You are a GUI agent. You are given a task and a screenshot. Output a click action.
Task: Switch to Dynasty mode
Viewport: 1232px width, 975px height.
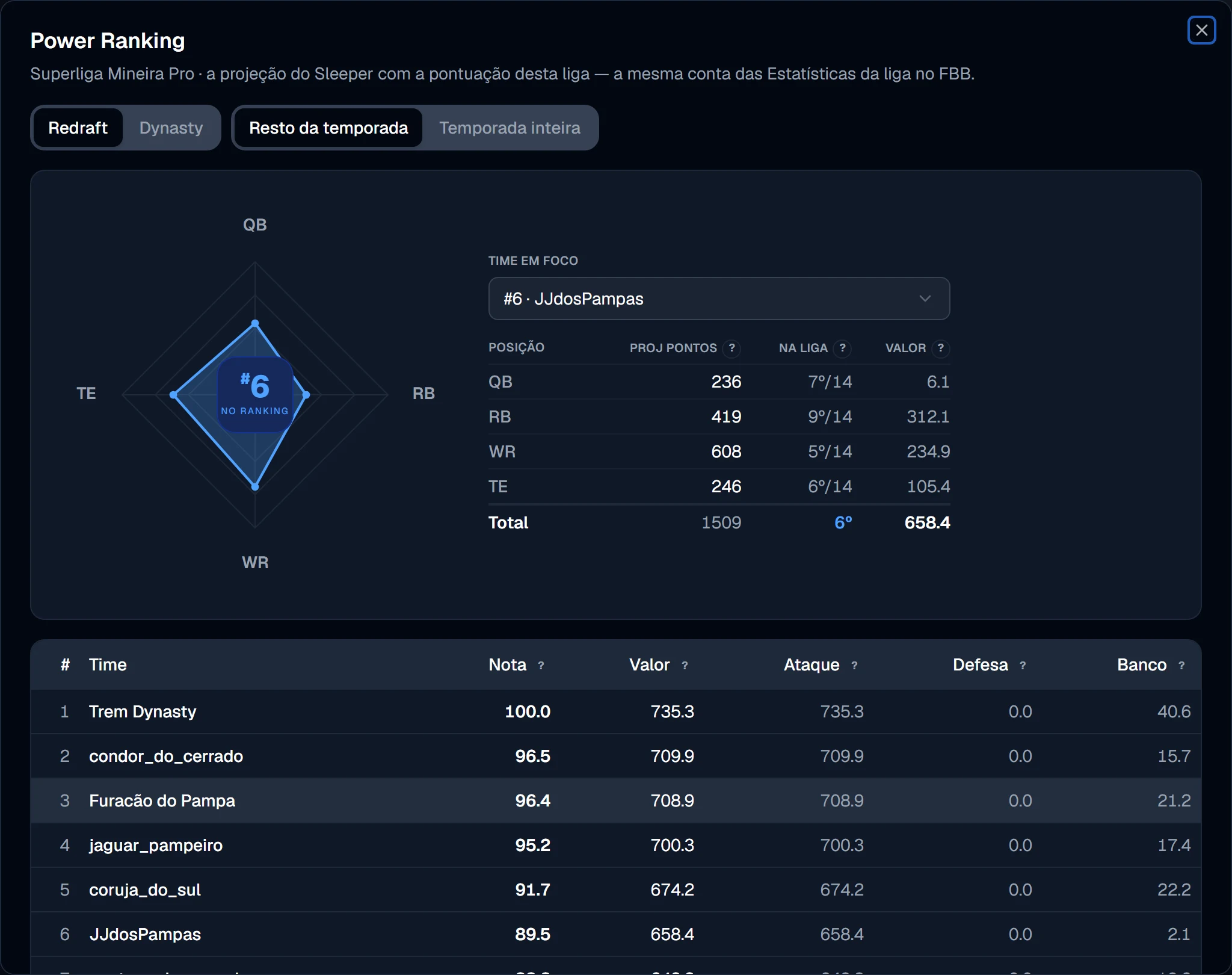click(171, 128)
